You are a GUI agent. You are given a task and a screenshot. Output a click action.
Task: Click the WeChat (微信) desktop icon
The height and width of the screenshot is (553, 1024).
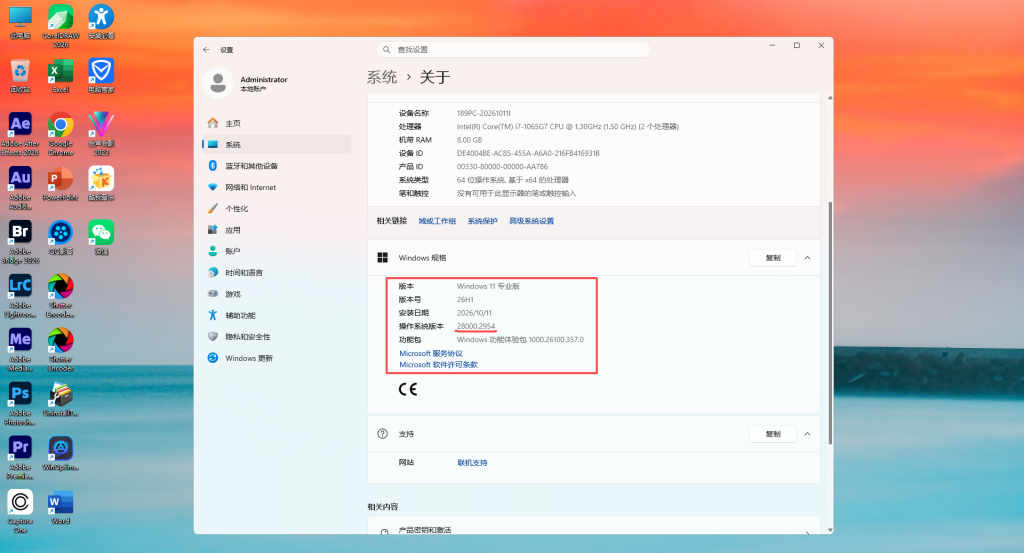click(x=101, y=238)
